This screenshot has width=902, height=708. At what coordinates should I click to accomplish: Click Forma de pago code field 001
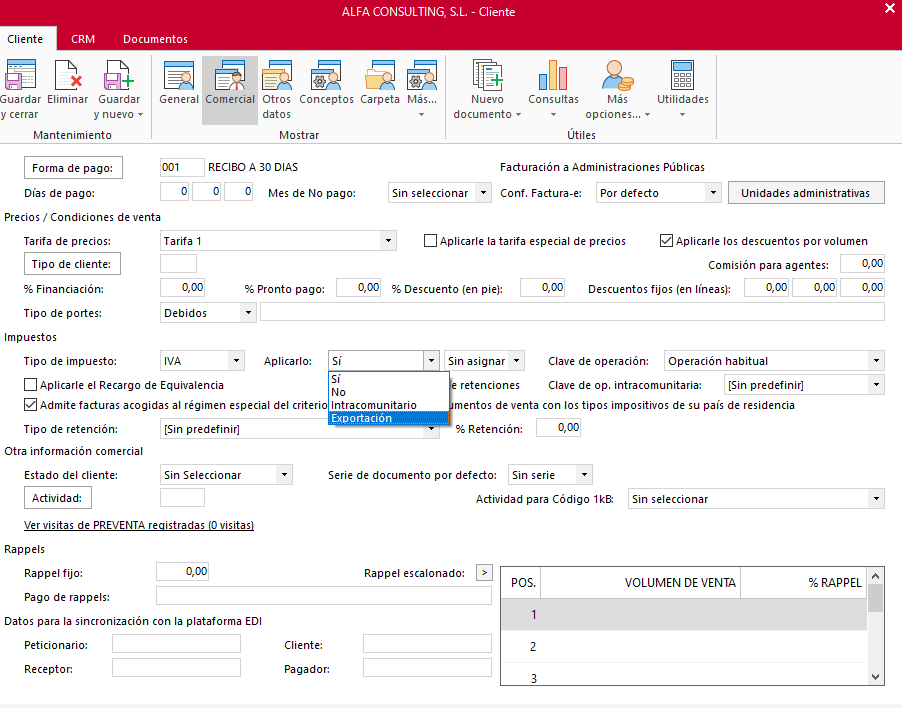coord(182,167)
